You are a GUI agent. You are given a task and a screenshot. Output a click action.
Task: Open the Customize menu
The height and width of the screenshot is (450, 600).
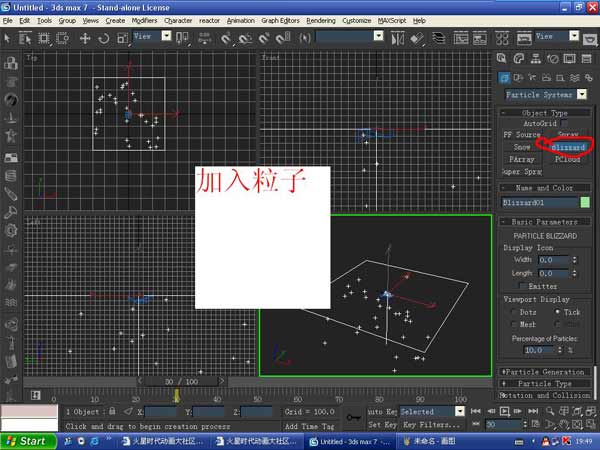click(x=357, y=21)
